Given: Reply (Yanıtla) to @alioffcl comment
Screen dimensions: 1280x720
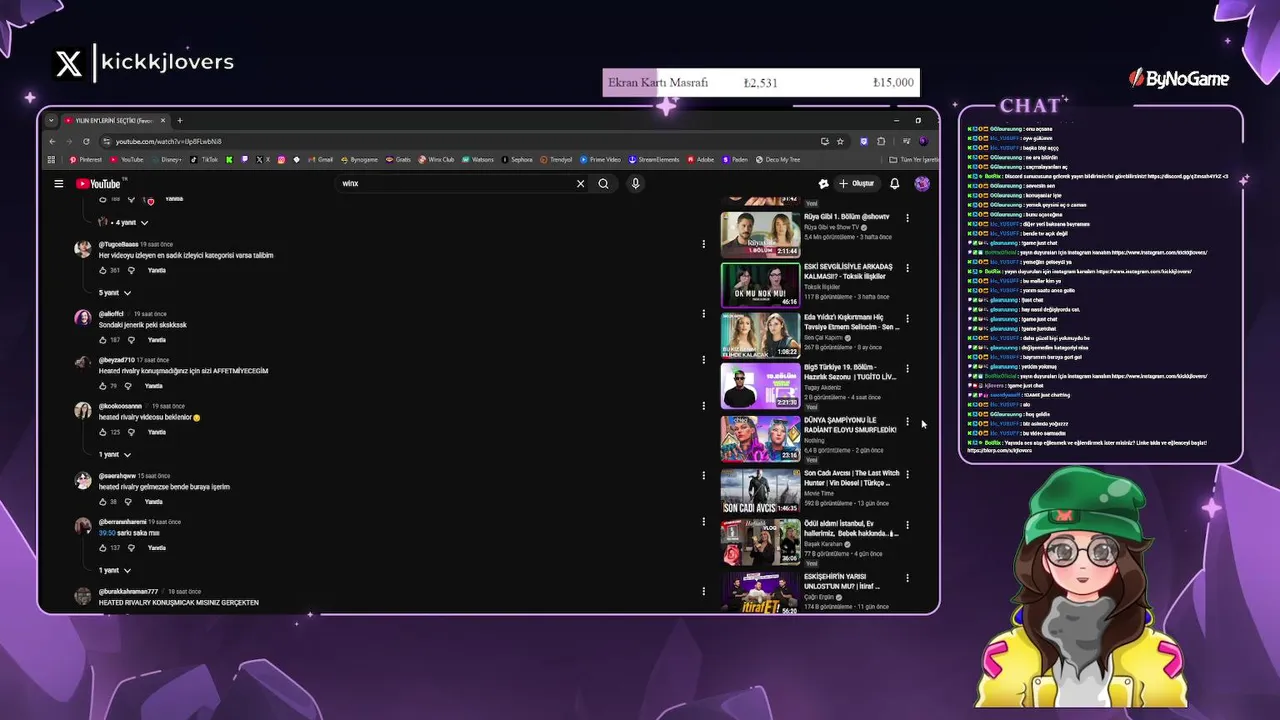Looking at the screenshot, I should pyautogui.click(x=157, y=340).
